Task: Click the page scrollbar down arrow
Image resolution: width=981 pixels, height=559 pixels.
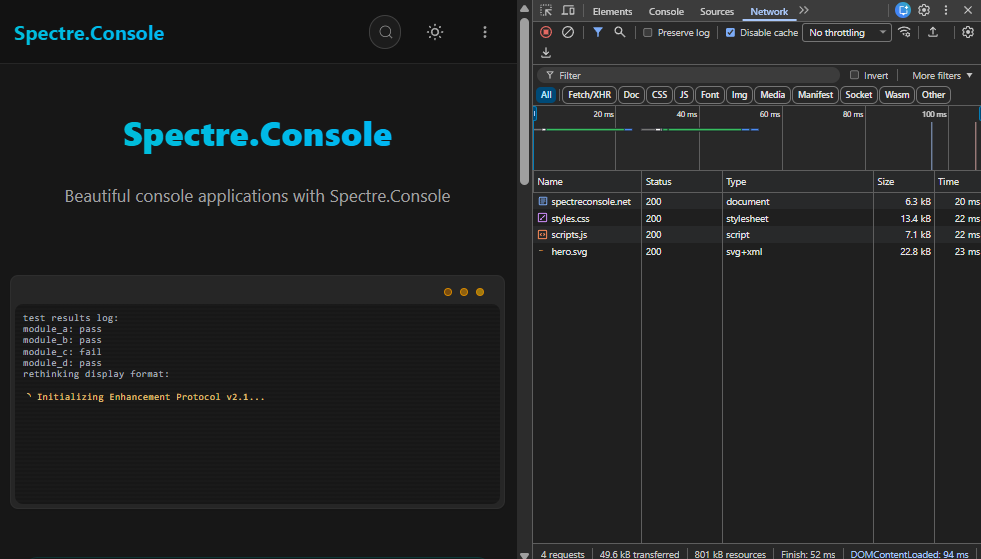Action: [524, 555]
